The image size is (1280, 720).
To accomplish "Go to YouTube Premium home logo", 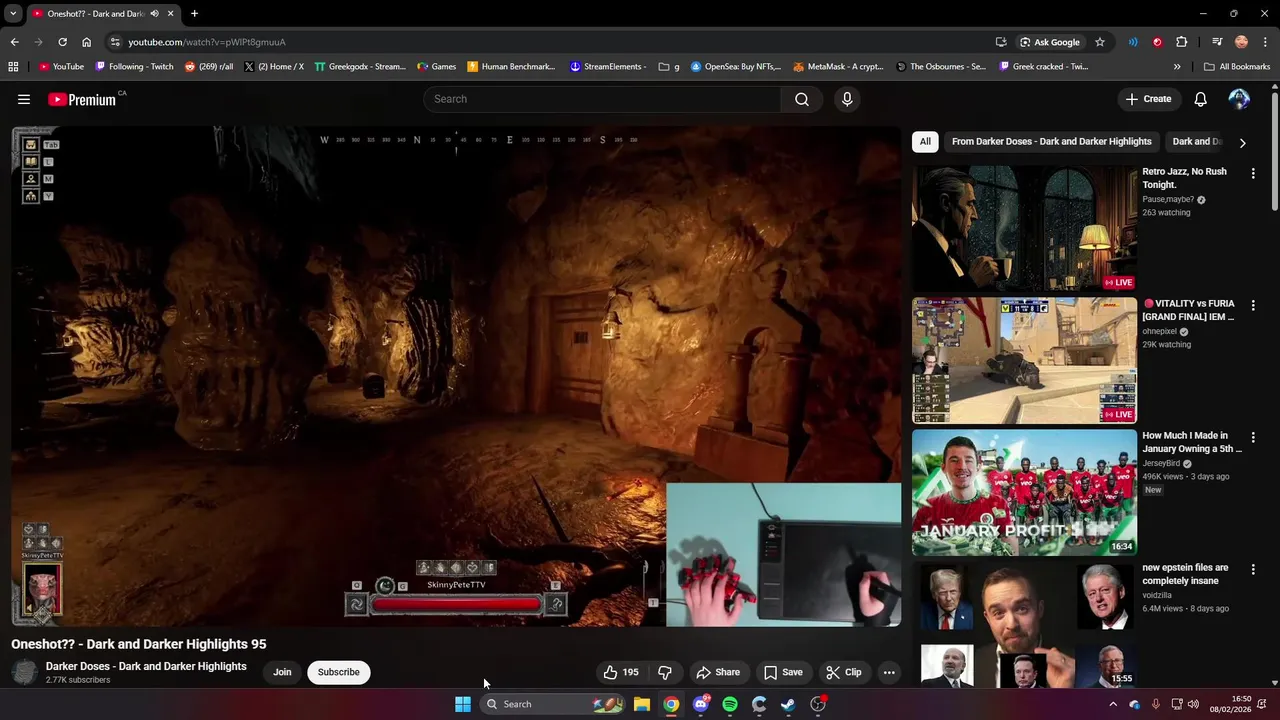I will [x=84, y=99].
